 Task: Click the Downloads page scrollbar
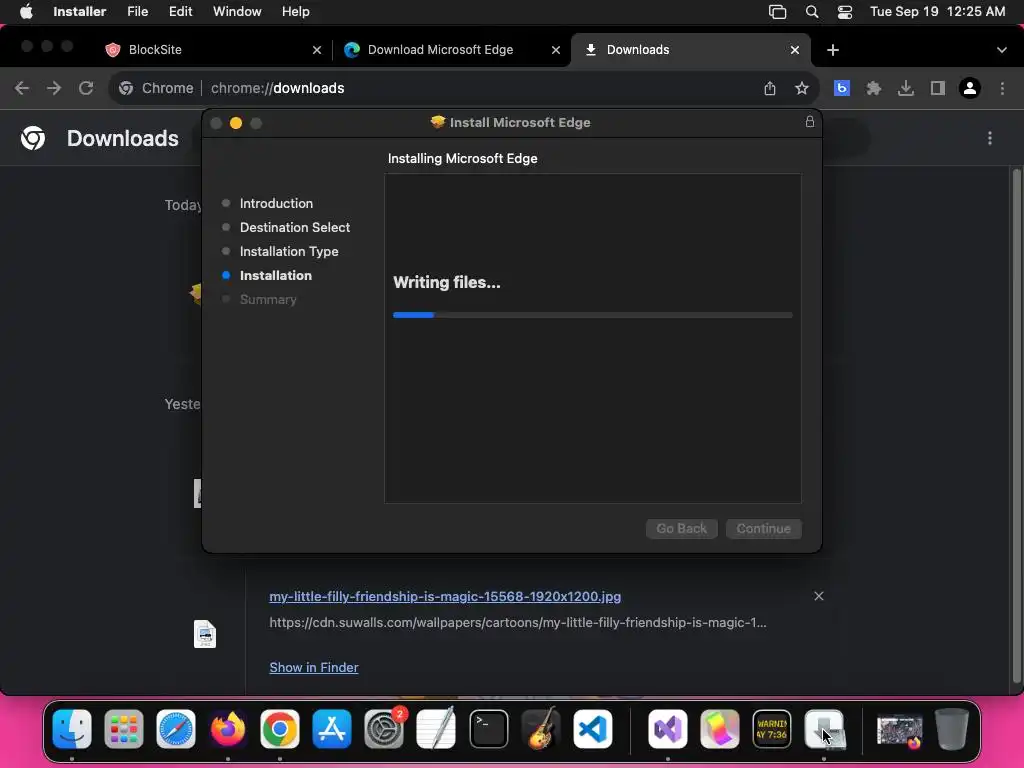point(1016,426)
